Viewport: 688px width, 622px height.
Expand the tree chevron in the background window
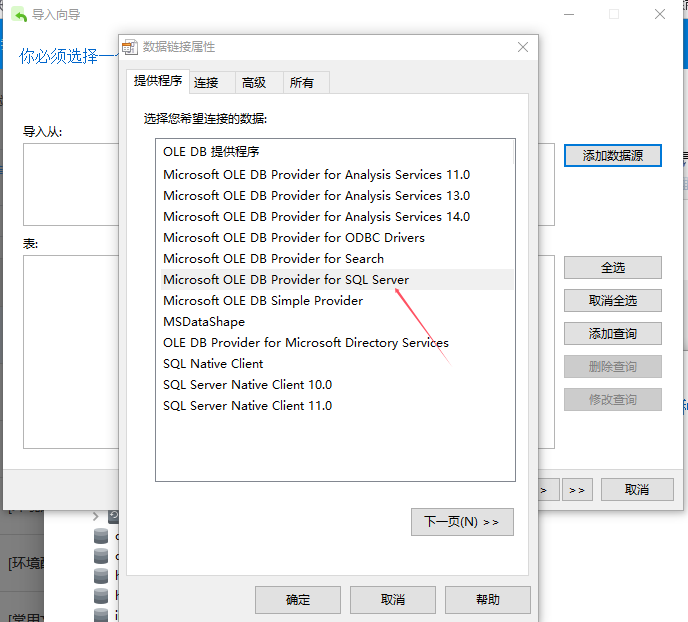(x=96, y=516)
